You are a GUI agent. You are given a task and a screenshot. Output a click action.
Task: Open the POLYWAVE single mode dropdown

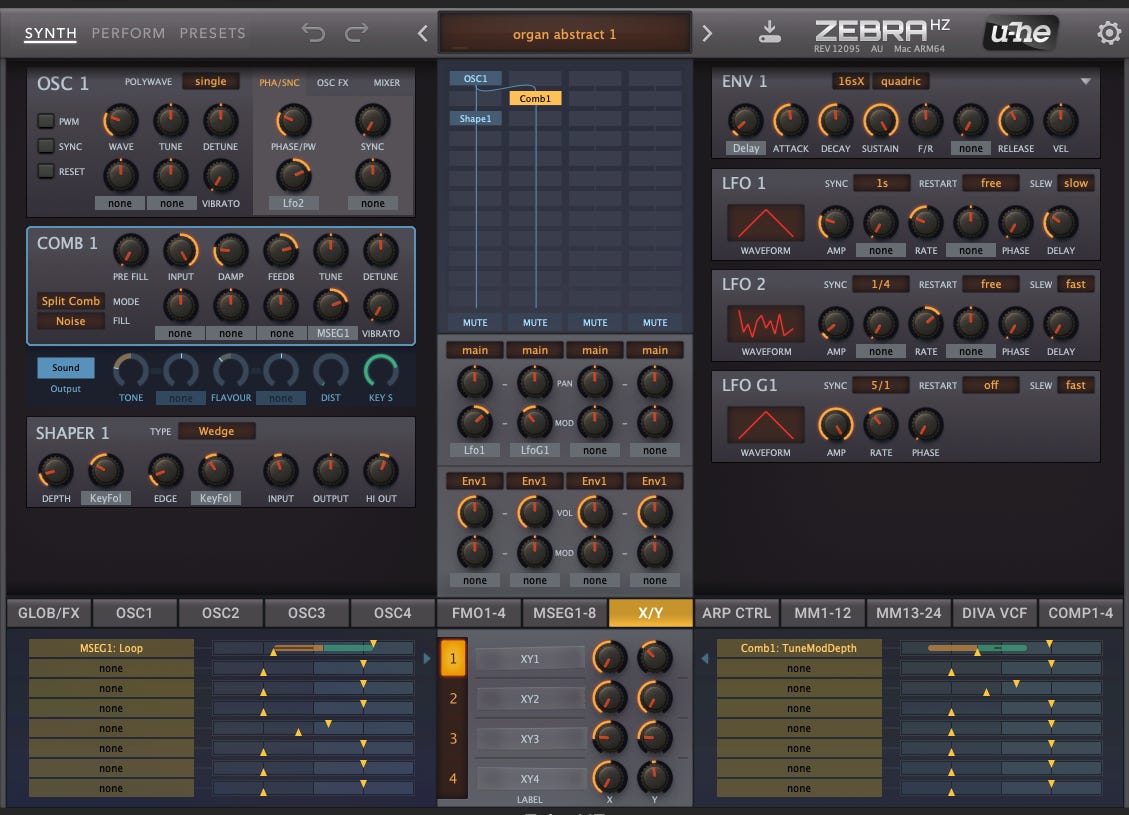[x=210, y=81]
